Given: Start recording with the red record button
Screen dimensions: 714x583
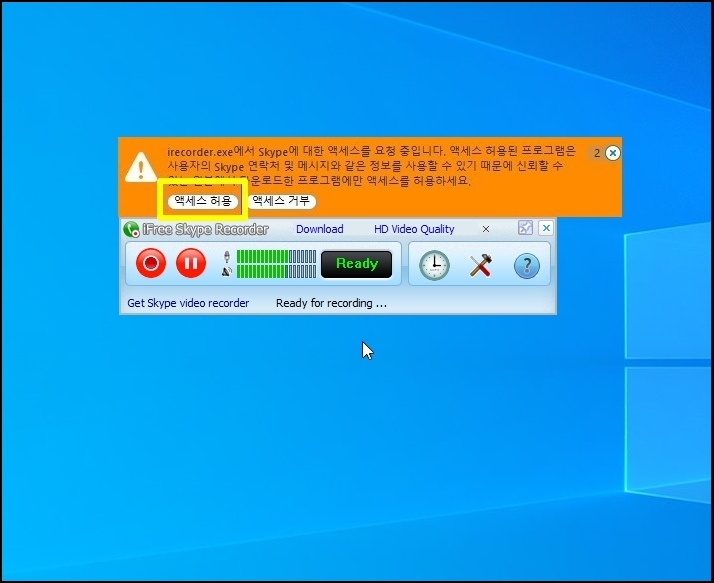Looking at the screenshot, I should pos(151,263).
